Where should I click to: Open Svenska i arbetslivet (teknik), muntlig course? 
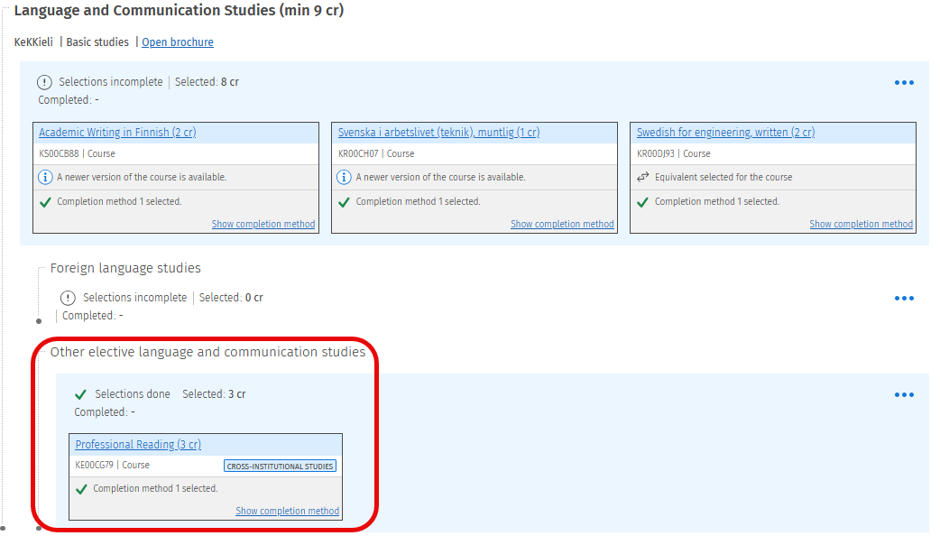(x=439, y=133)
